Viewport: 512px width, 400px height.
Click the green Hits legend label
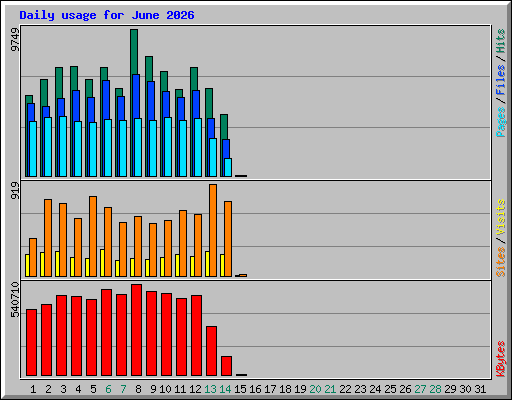point(500,41)
